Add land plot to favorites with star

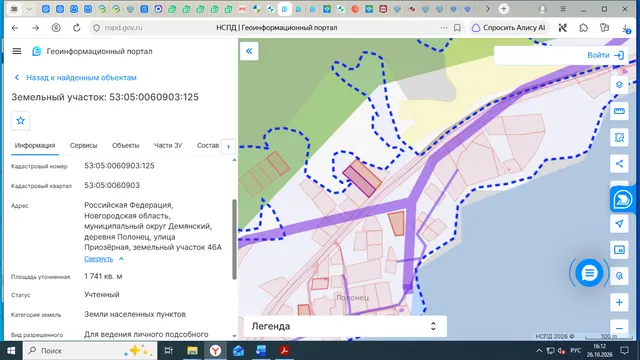[x=20, y=120]
